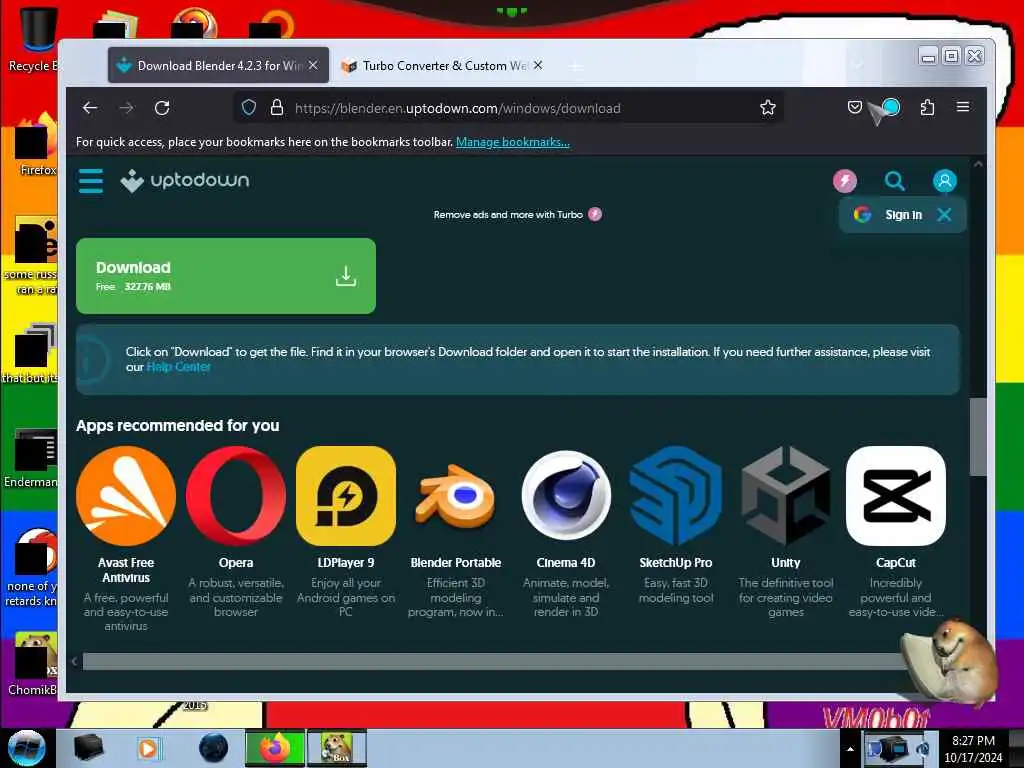The height and width of the screenshot is (768, 1024).
Task: Open Avast Free Antivirus app icon
Action: pos(126,496)
